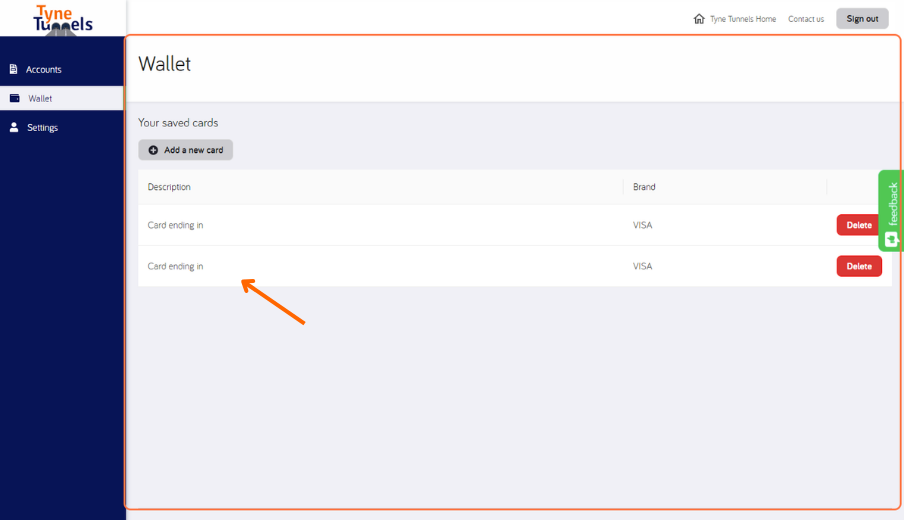Click the plus icon on Add card

coord(153,150)
